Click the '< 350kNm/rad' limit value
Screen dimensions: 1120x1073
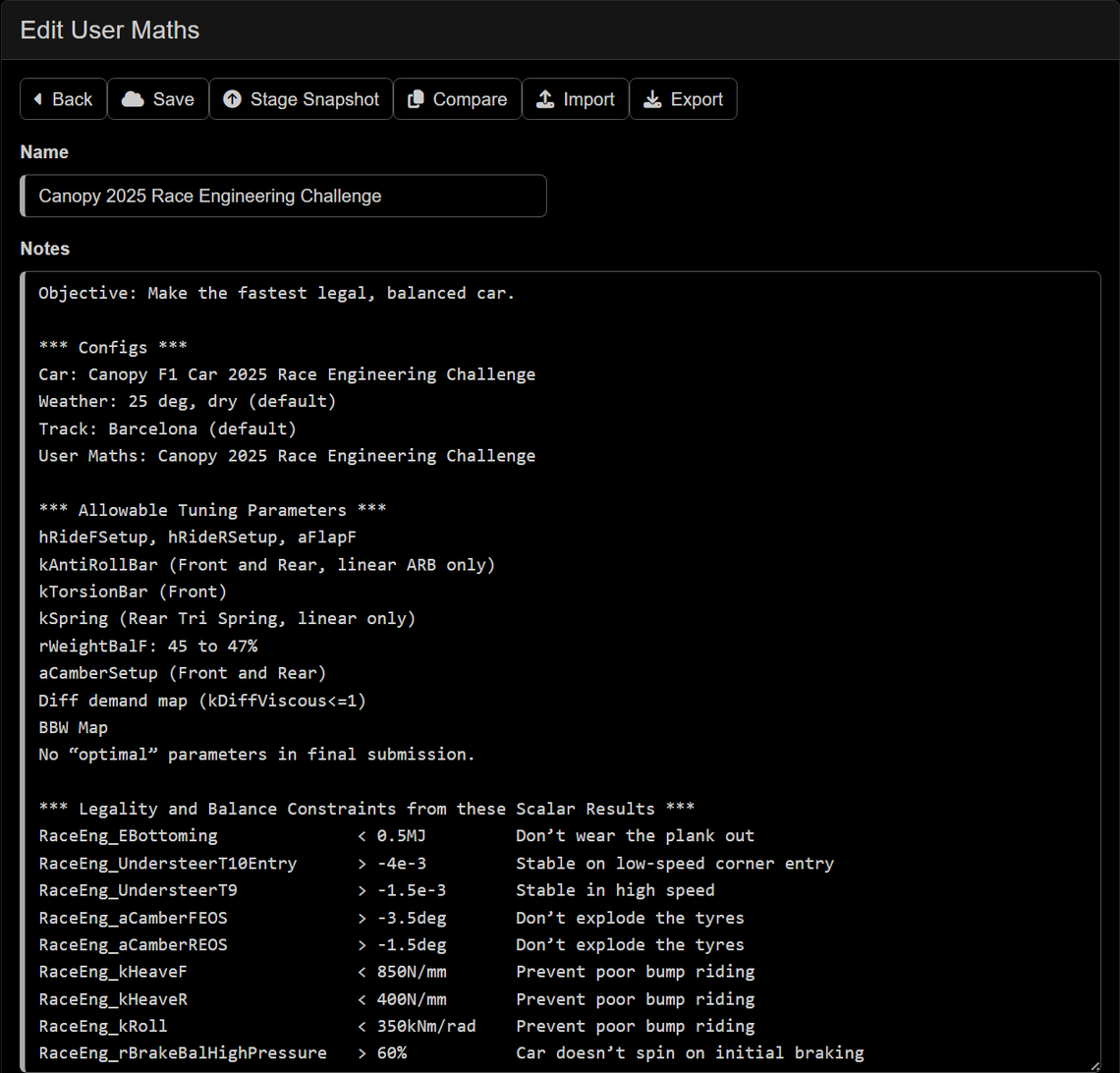click(x=417, y=1026)
